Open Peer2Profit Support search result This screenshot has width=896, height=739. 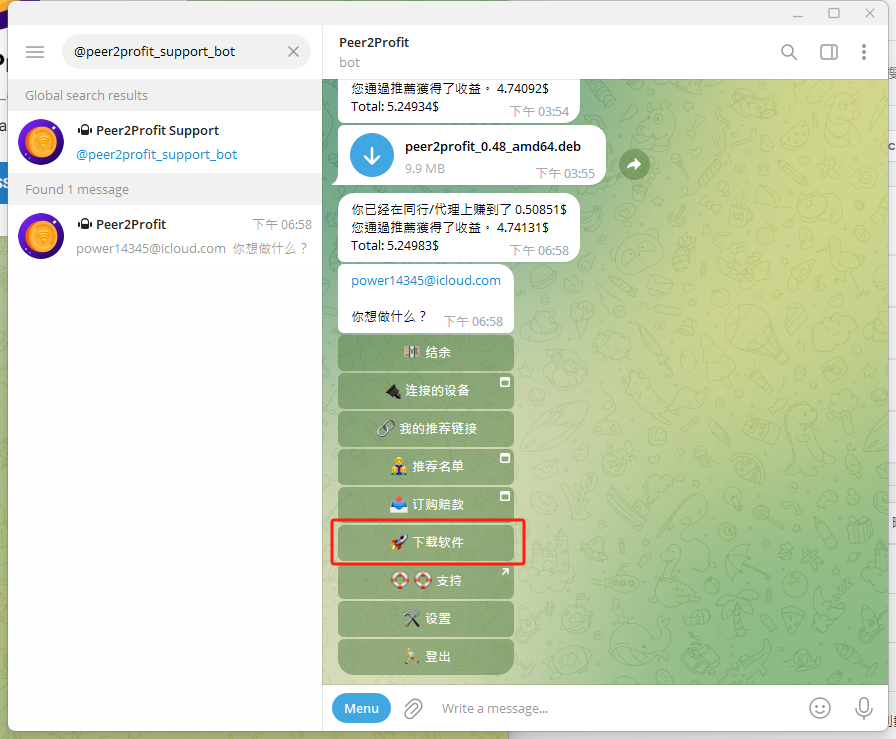pos(165,142)
